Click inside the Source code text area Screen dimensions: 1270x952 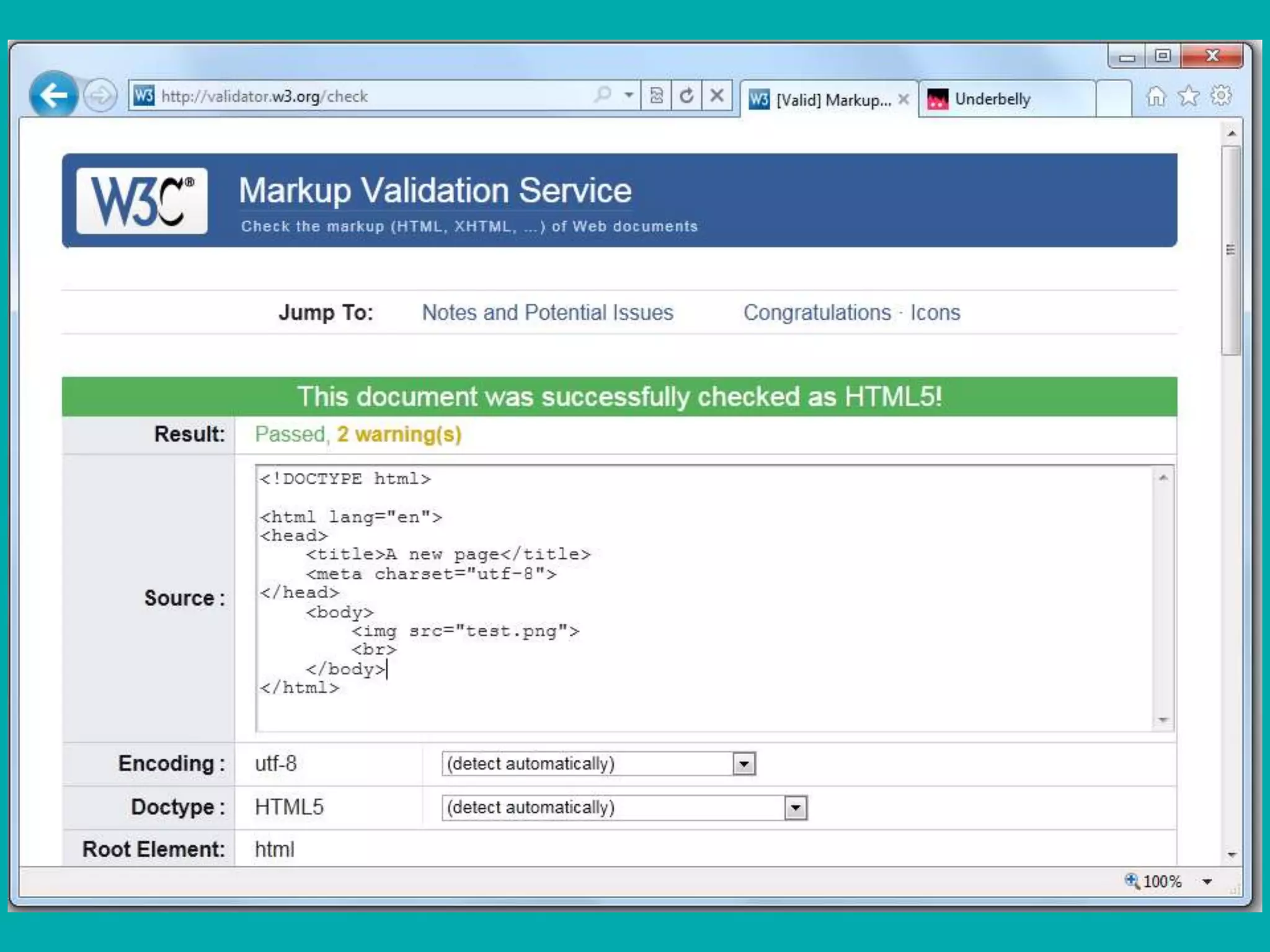(682, 595)
